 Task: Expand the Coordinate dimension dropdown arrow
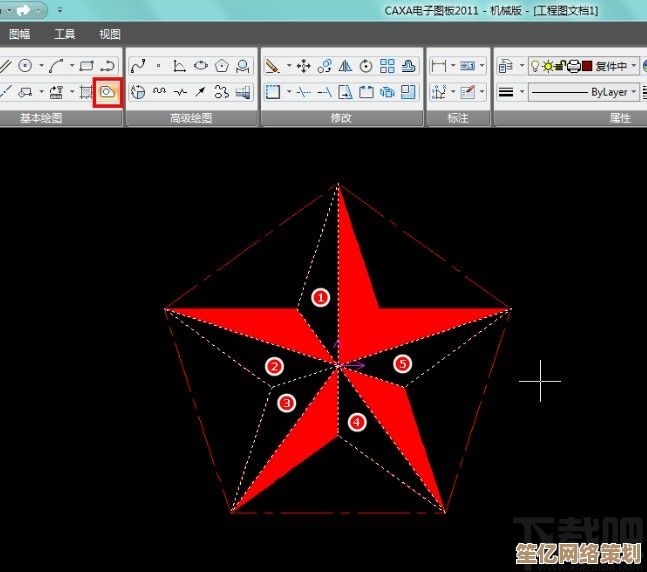pyautogui.click(x=453, y=91)
